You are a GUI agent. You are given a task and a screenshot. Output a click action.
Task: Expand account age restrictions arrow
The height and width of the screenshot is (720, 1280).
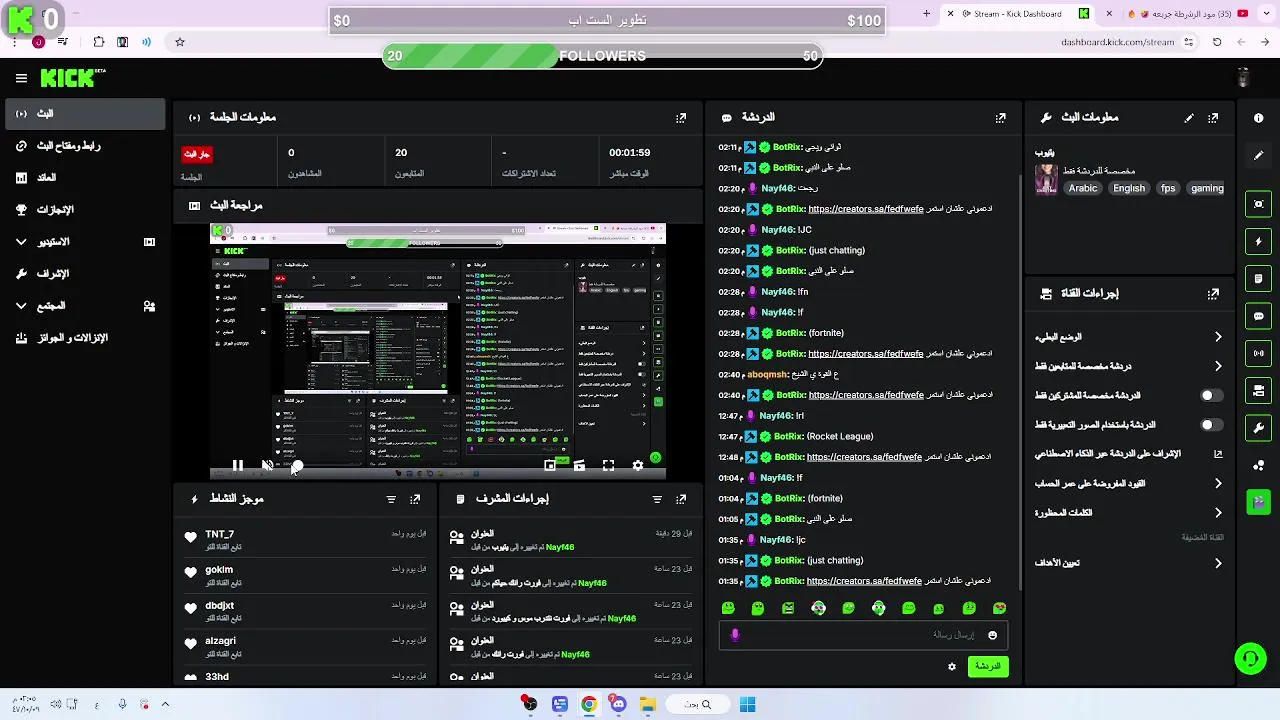pyautogui.click(x=1217, y=483)
